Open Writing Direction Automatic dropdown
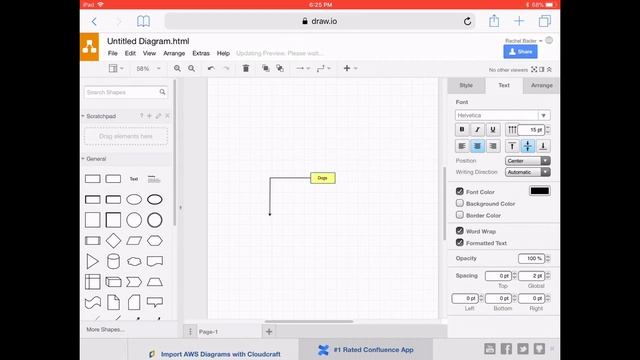Image resolution: width=640 pixels, height=360 pixels. pyautogui.click(x=528, y=172)
